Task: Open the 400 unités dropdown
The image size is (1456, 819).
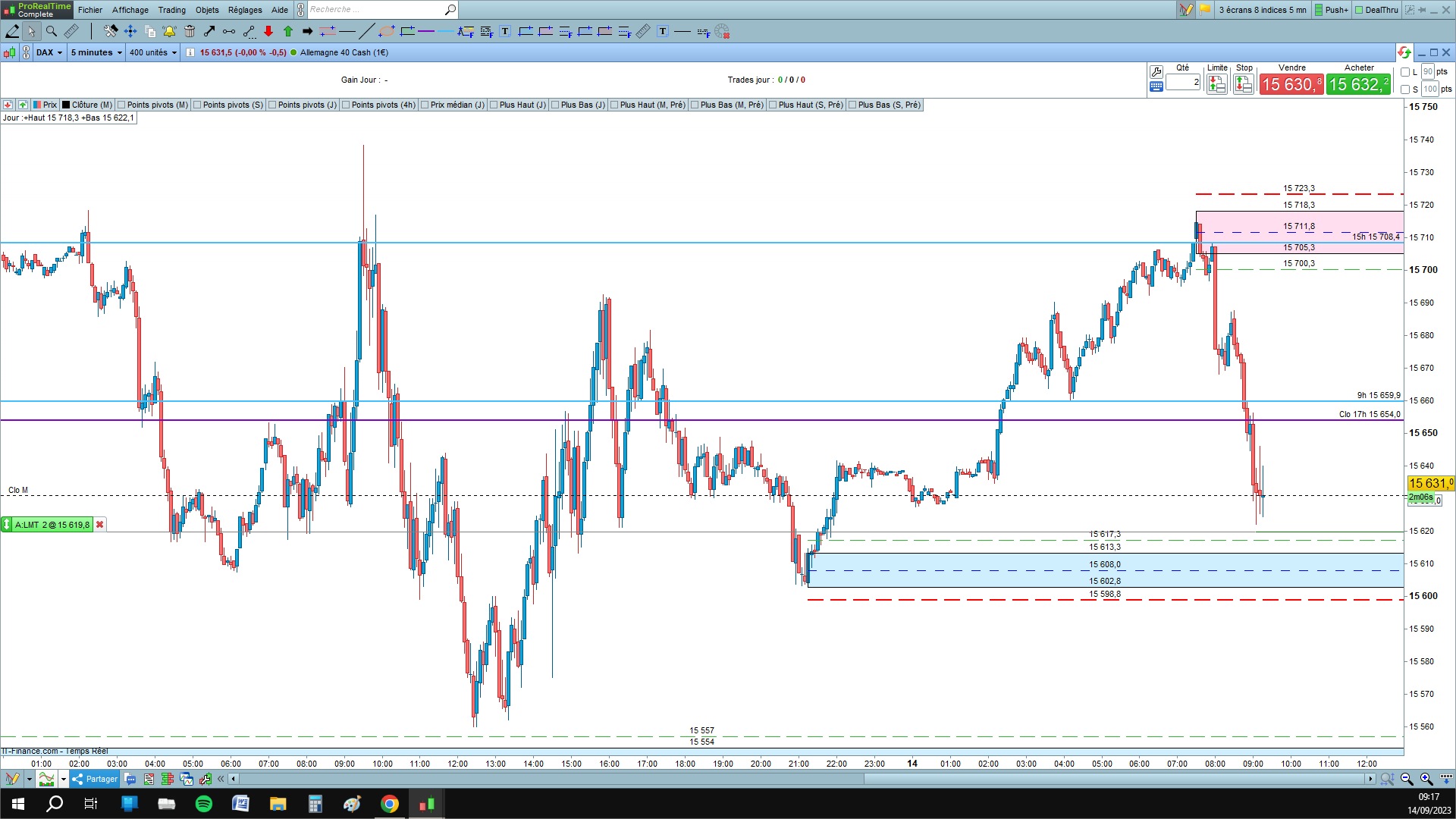Action: [x=152, y=52]
